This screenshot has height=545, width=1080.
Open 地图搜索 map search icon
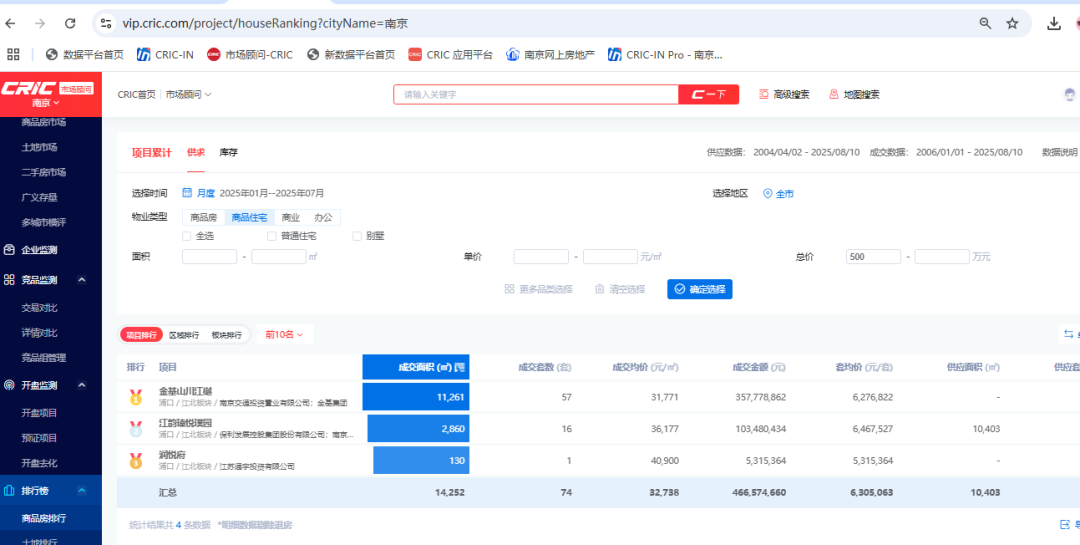[x=833, y=95]
